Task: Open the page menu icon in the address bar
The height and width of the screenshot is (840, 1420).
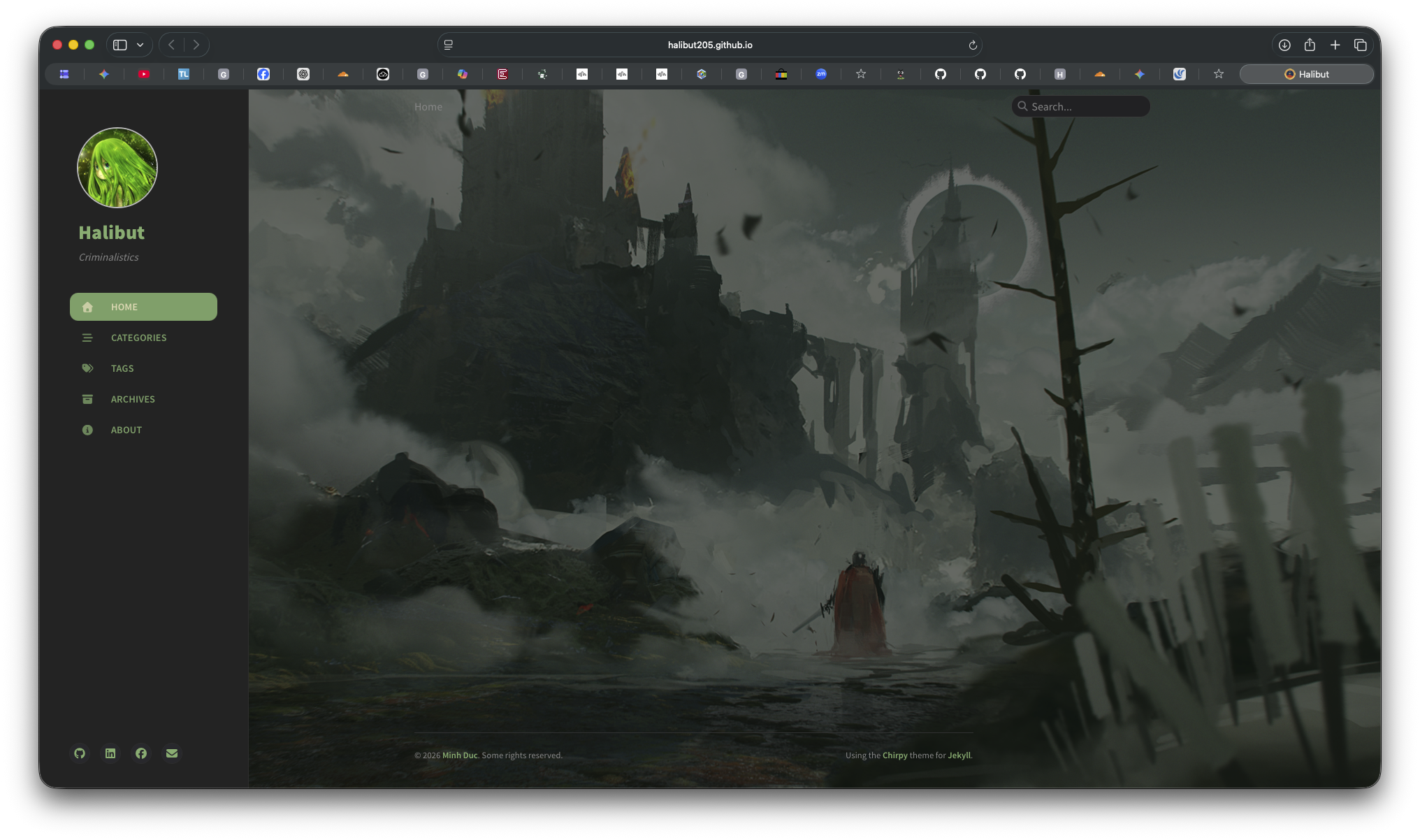Action: coord(449,45)
